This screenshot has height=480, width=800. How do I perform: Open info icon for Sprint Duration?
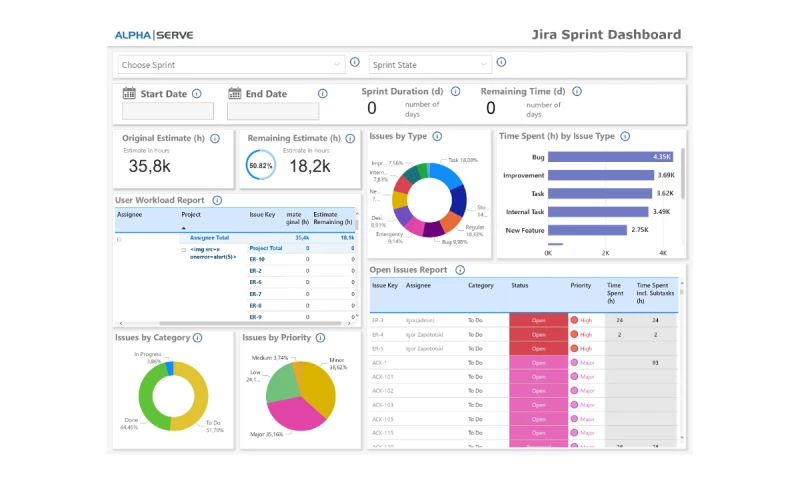coord(456,91)
